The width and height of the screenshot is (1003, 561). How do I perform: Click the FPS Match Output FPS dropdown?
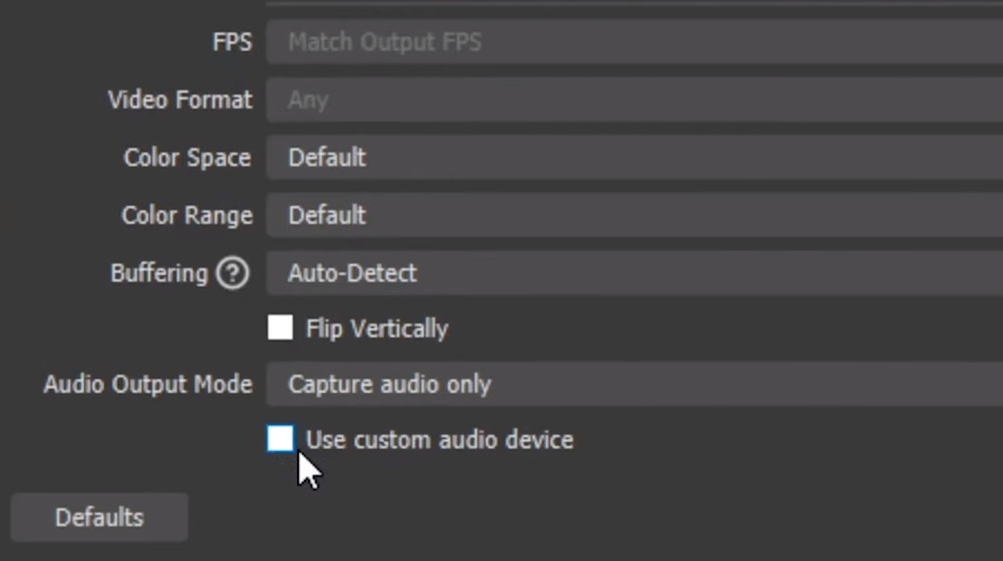point(634,42)
